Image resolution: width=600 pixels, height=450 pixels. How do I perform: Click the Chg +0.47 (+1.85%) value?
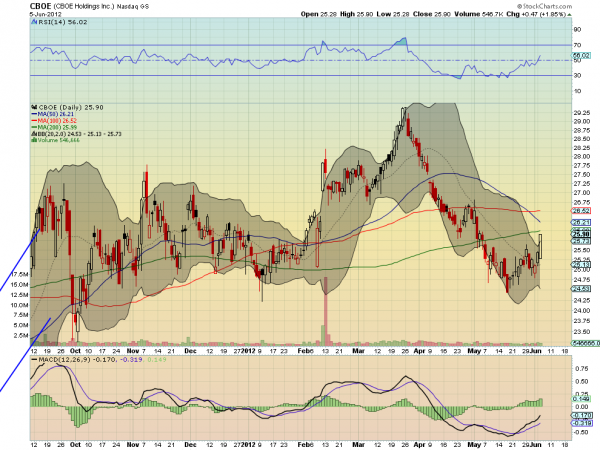click(x=536, y=14)
